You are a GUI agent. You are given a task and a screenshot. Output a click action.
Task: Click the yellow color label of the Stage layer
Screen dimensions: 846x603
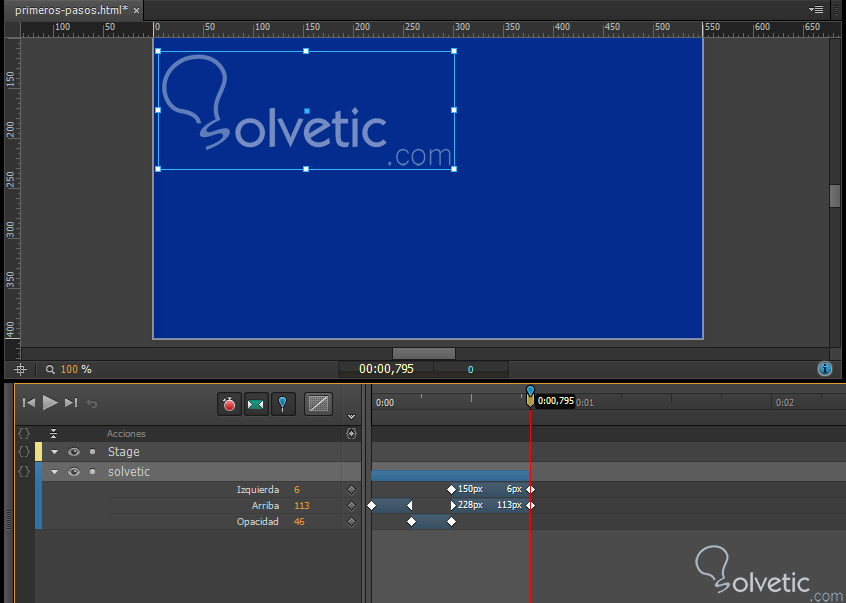[38, 452]
